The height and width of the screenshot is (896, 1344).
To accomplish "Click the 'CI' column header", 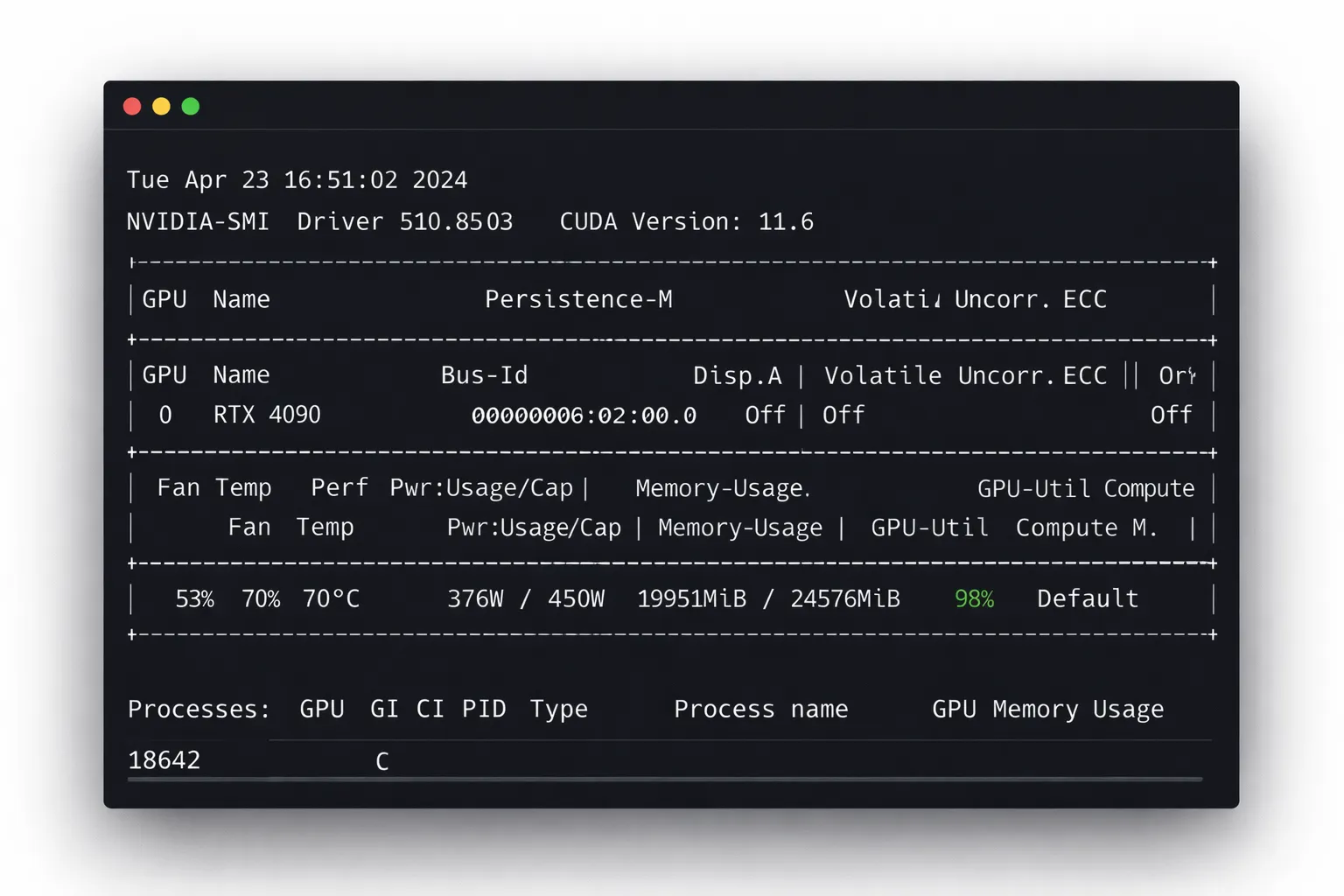I will (x=430, y=709).
